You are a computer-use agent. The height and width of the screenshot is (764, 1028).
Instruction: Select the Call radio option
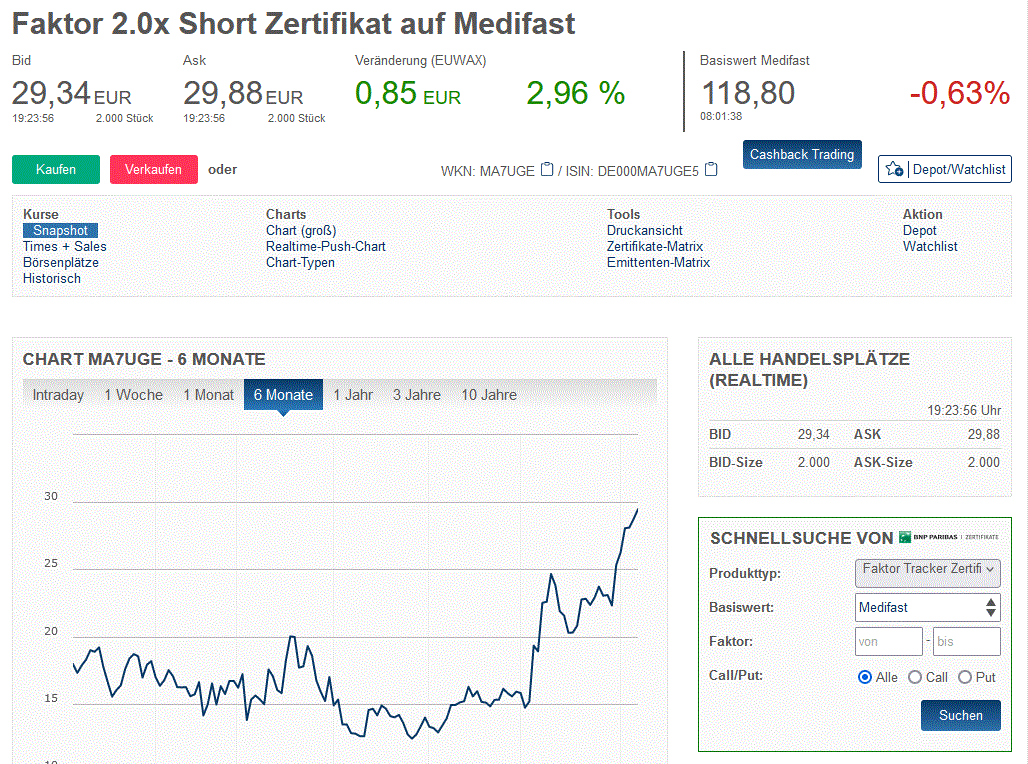pos(915,677)
